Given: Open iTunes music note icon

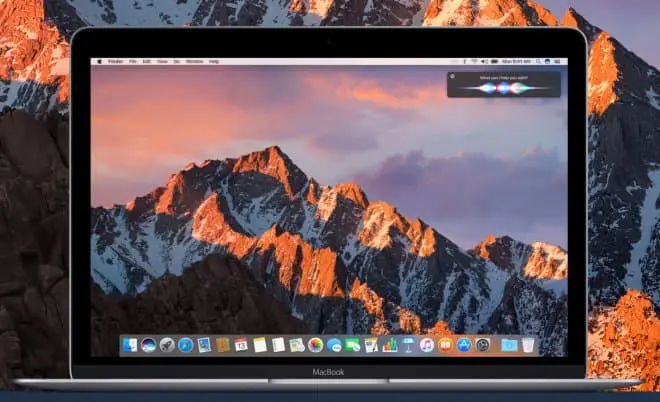Looking at the screenshot, I should click(427, 345).
